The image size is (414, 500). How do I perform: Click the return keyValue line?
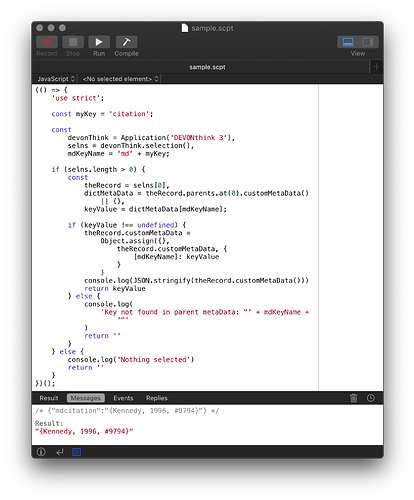115,289
